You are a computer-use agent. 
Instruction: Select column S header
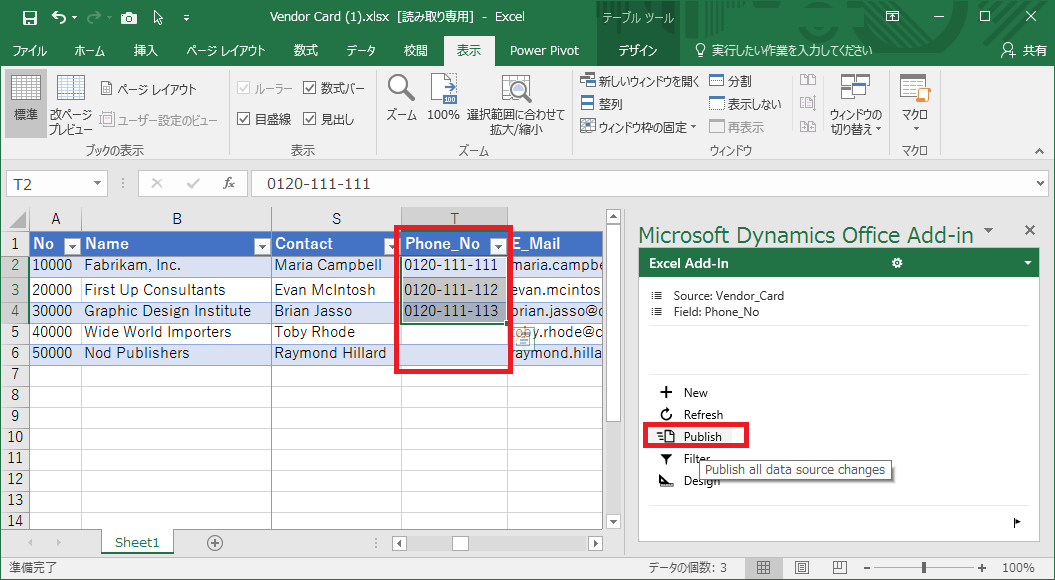(x=336, y=219)
